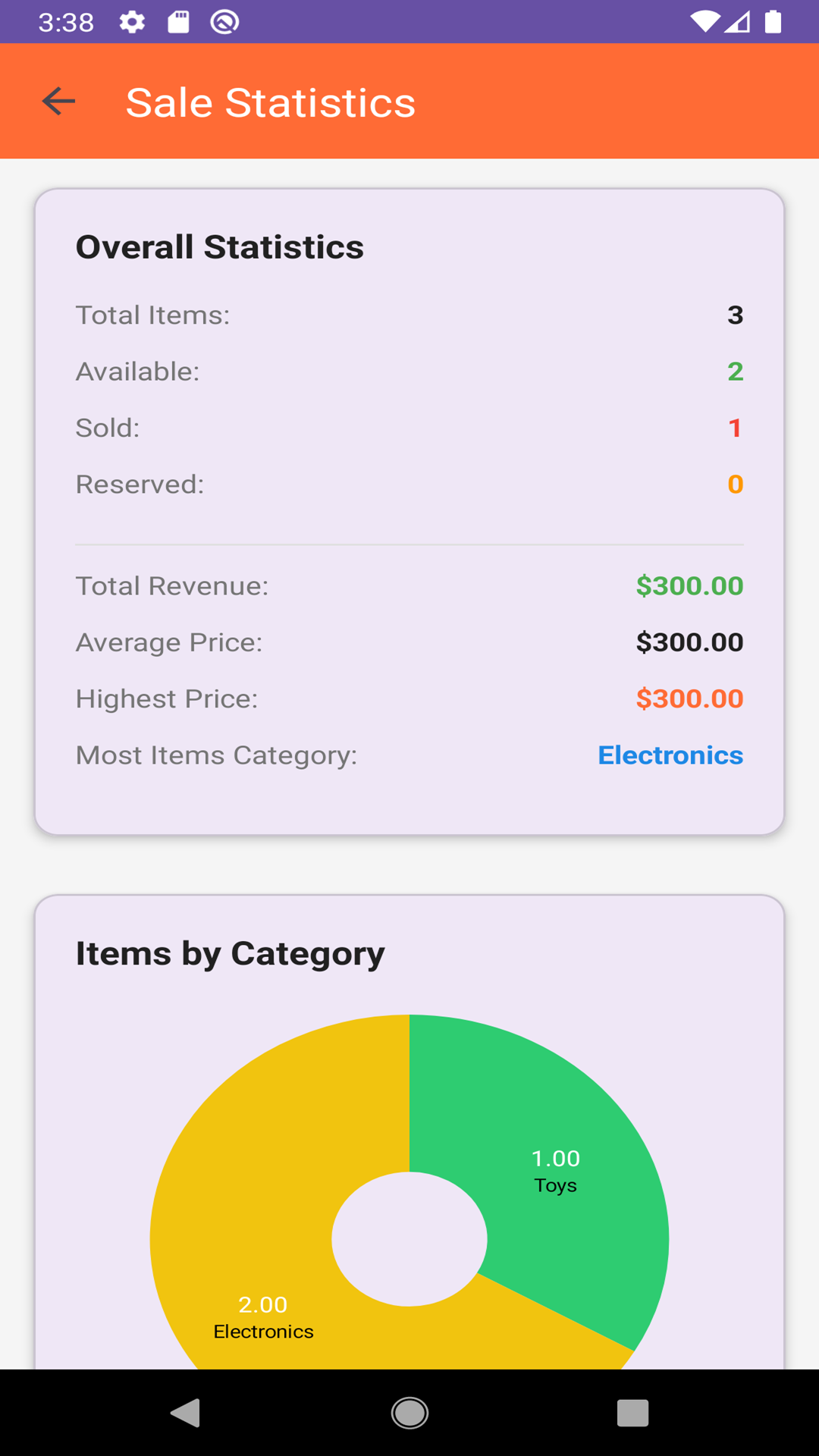Tap the Sale Statistics title

270,102
